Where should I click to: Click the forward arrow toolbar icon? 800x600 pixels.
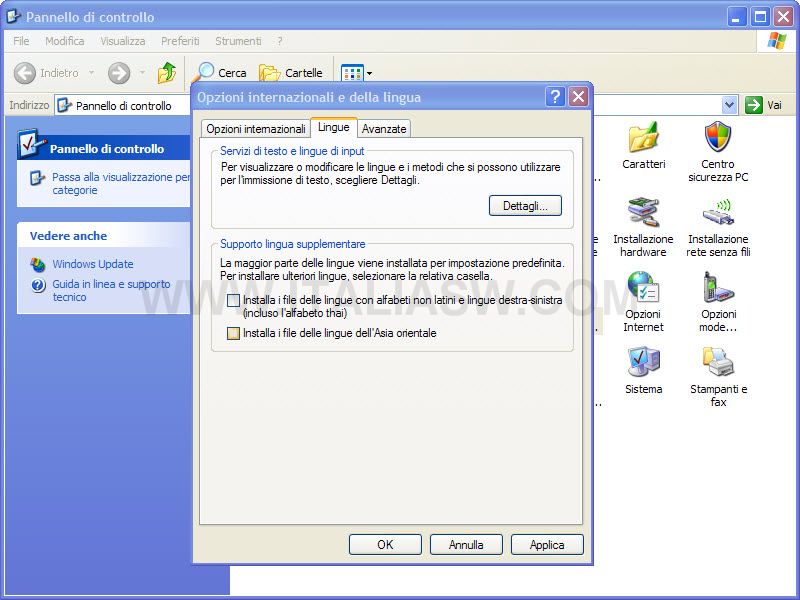pyautogui.click(x=119, y=73)
